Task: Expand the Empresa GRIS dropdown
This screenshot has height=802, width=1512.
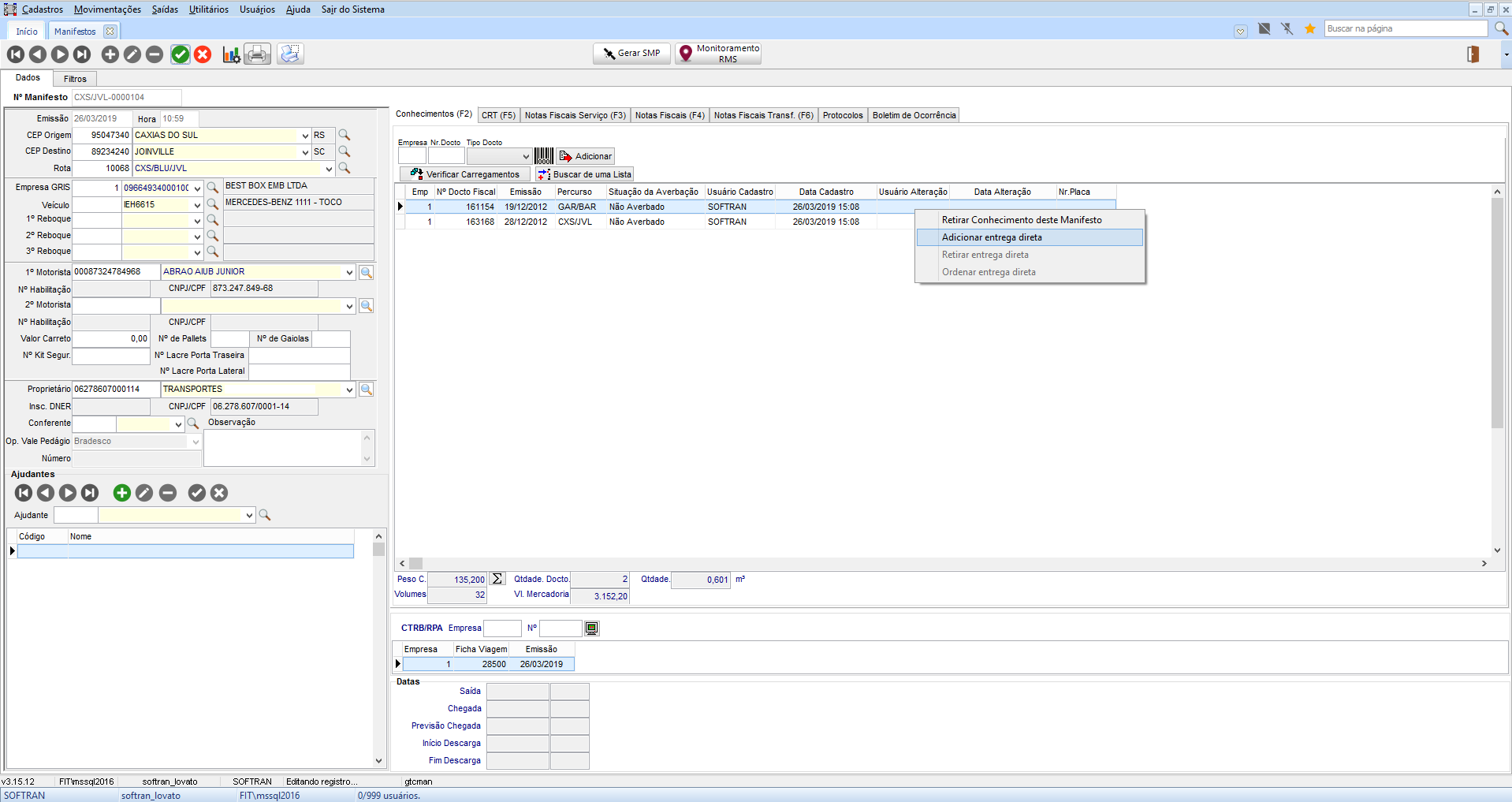Action: click(x=197, y=188)
